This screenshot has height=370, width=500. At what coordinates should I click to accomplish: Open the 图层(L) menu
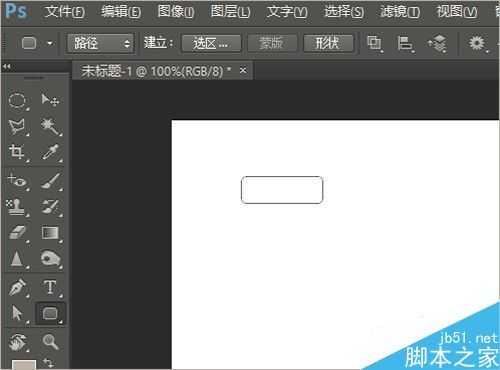point(230,12)
